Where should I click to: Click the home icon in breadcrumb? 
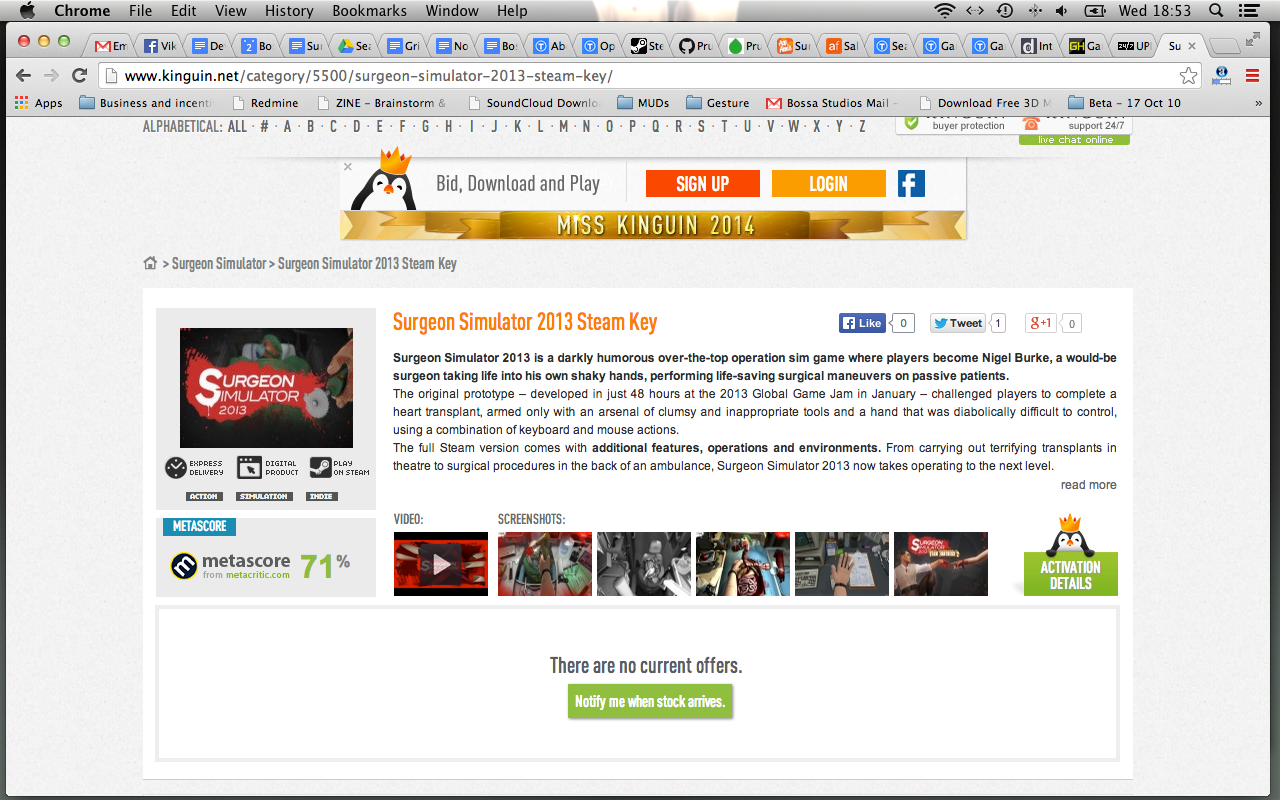pyautogui.click(x=150, y=264)
